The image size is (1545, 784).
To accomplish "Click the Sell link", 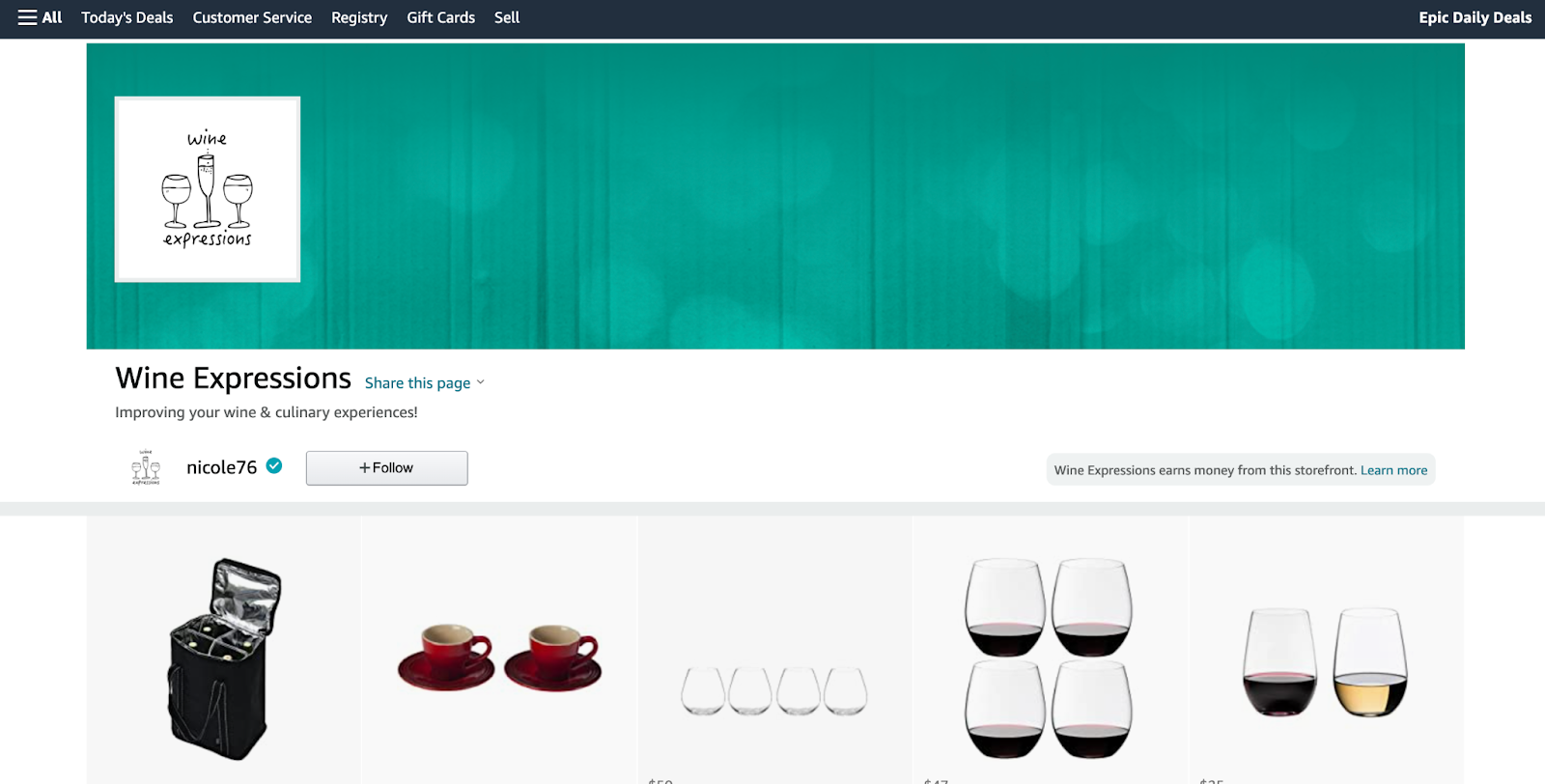I will (x=507, y=17).
